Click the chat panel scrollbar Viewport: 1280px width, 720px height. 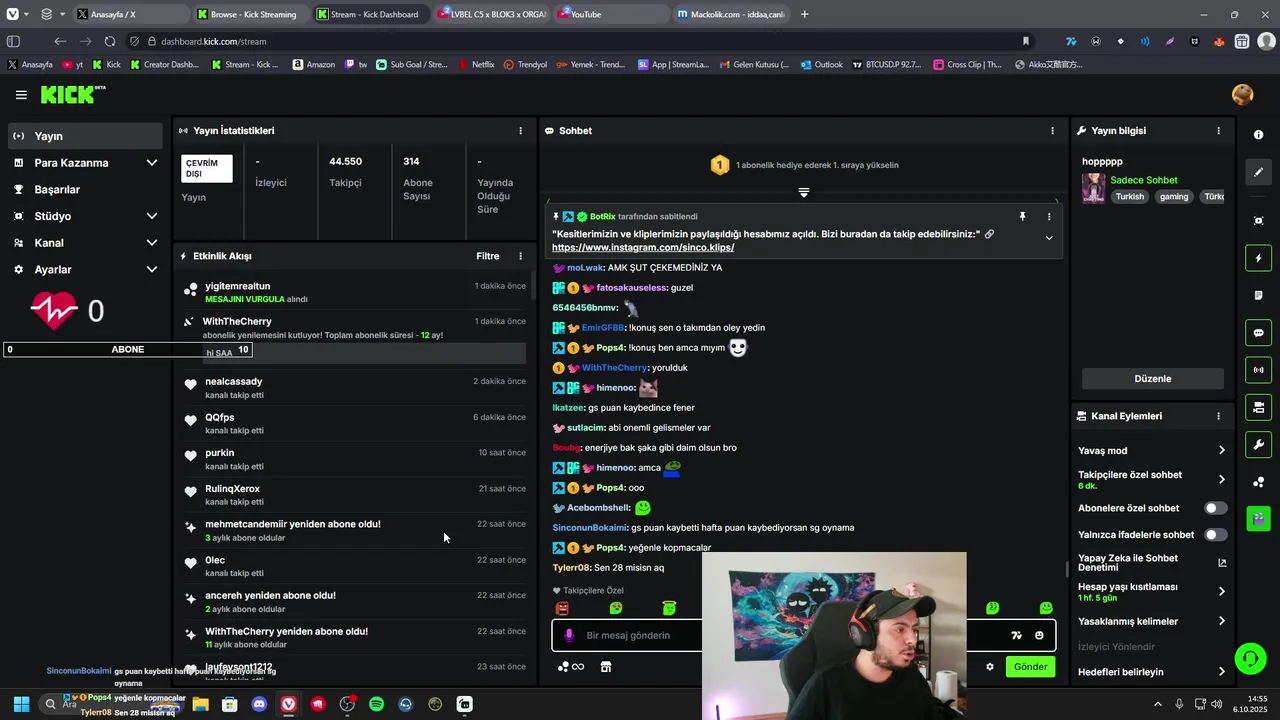coord(1066,569)
